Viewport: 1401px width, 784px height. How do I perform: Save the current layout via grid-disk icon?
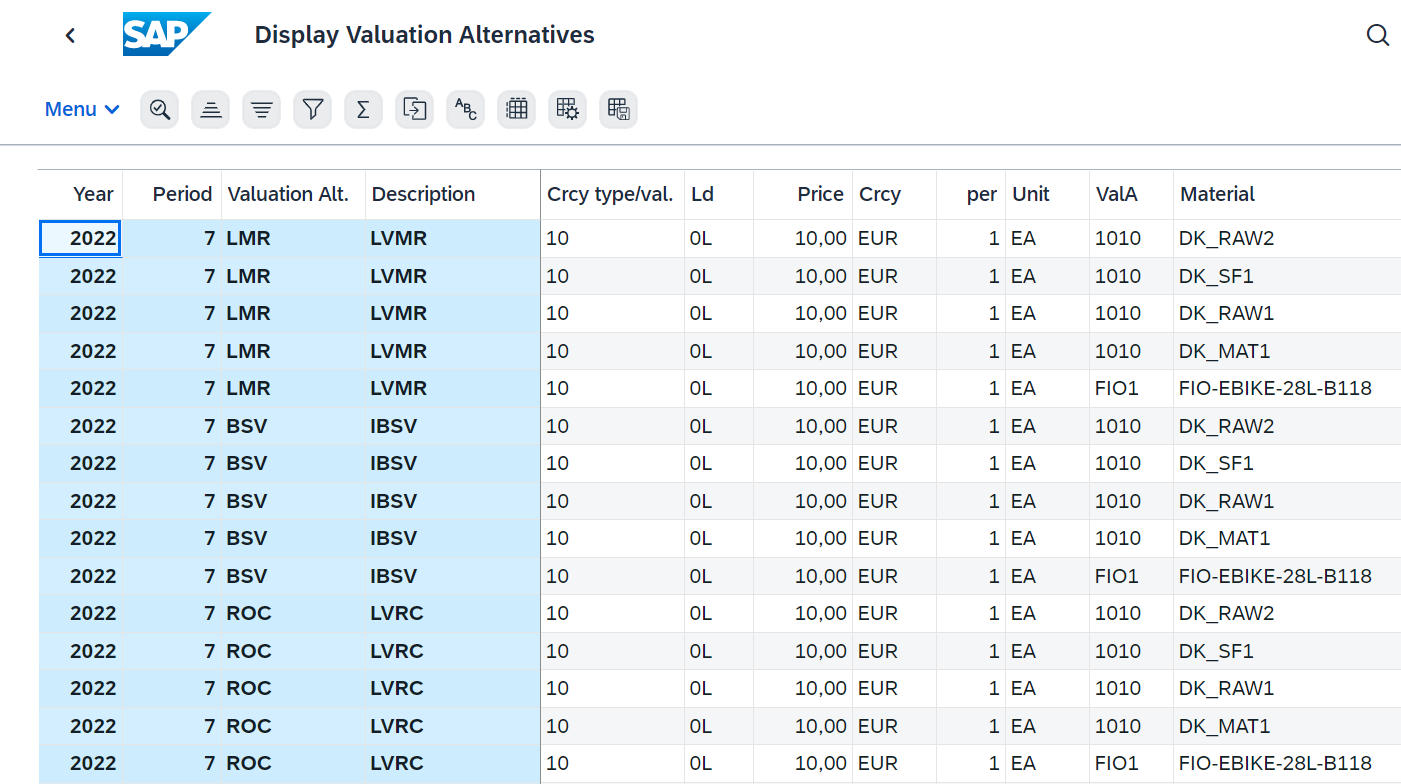618,109
